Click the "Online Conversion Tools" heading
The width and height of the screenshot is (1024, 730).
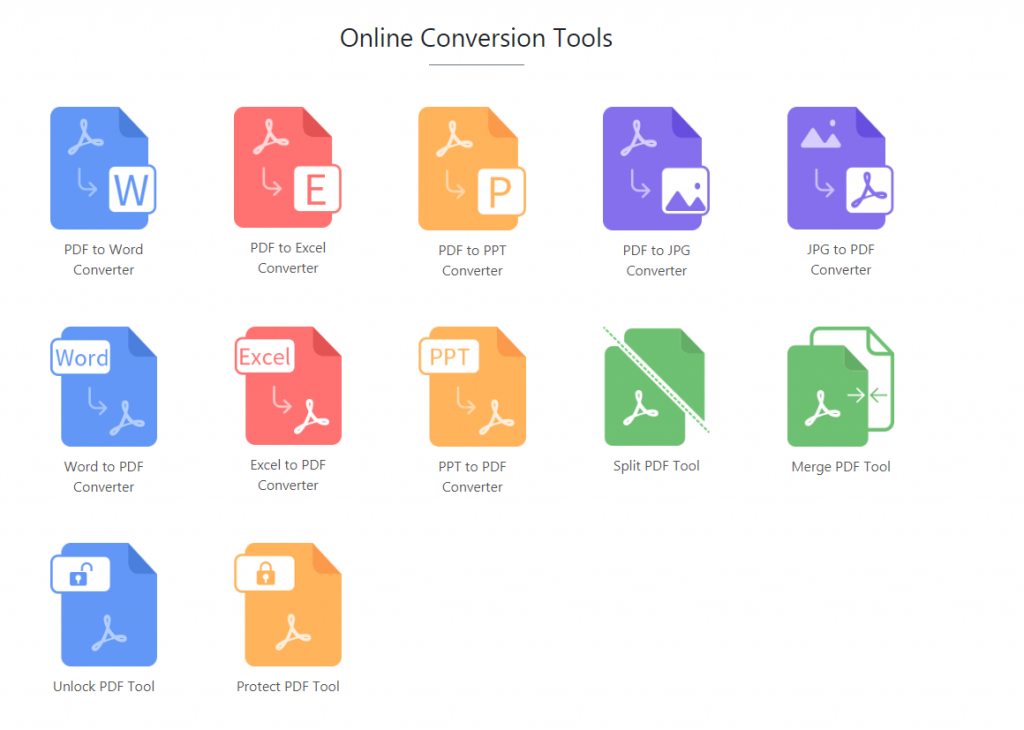point(476,38)
